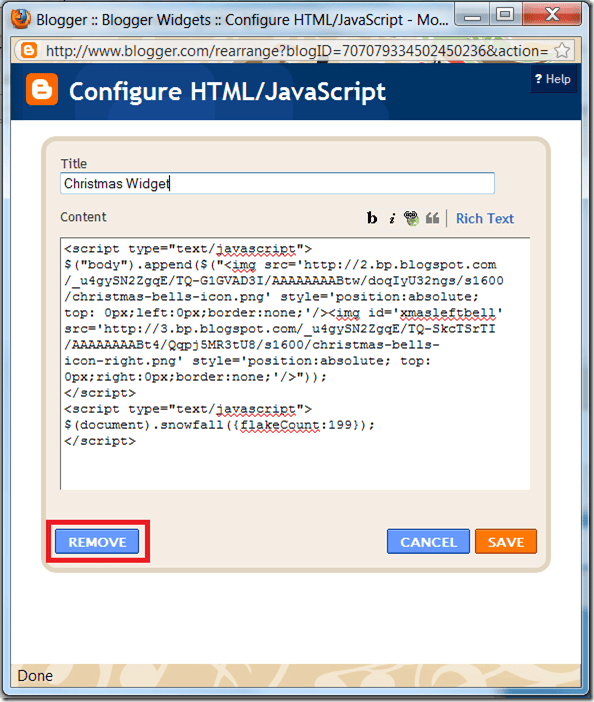Minimize the browser window
The height and width of the screenshot is (702, 594).
473,16
